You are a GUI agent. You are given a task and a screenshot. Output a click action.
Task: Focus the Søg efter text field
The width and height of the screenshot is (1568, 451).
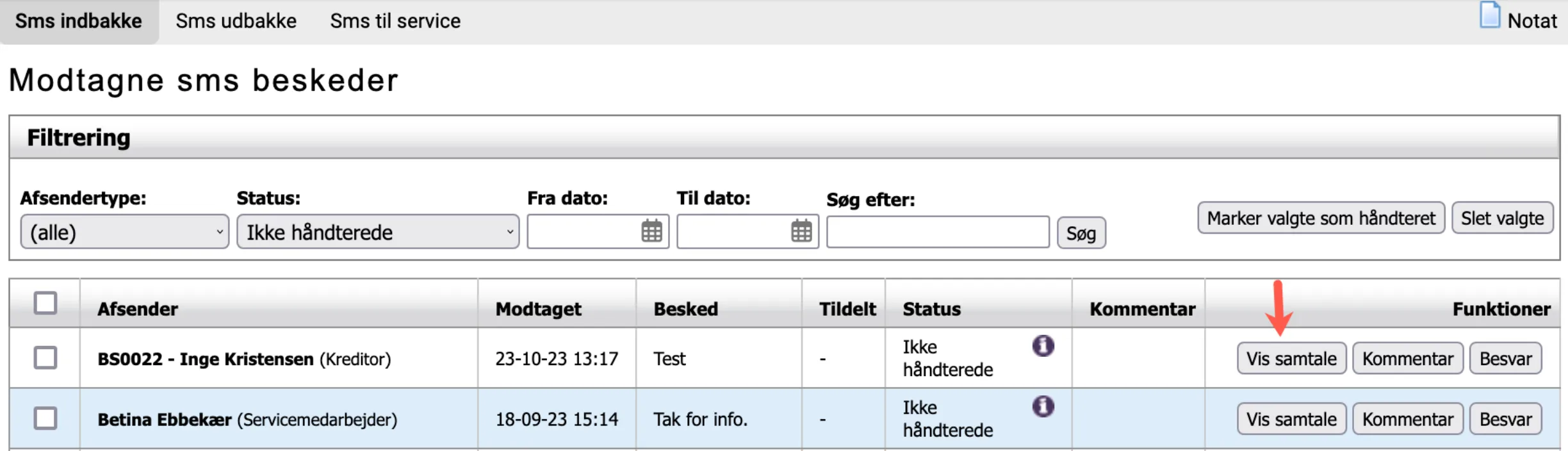click(x=937, y=232)
